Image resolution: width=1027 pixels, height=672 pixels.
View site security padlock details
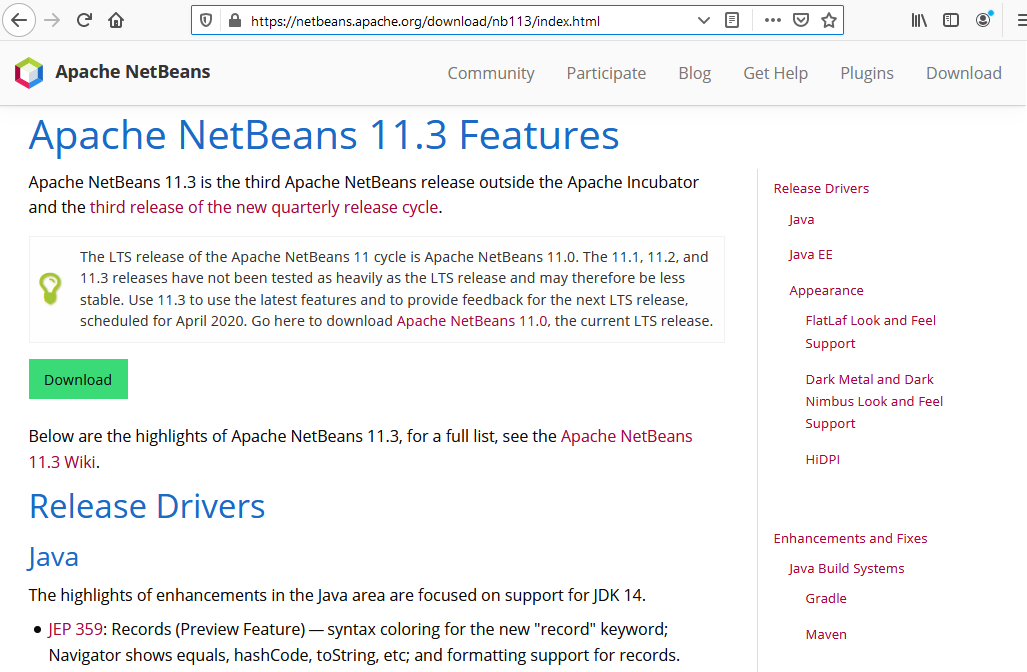(x=235, y=20)
